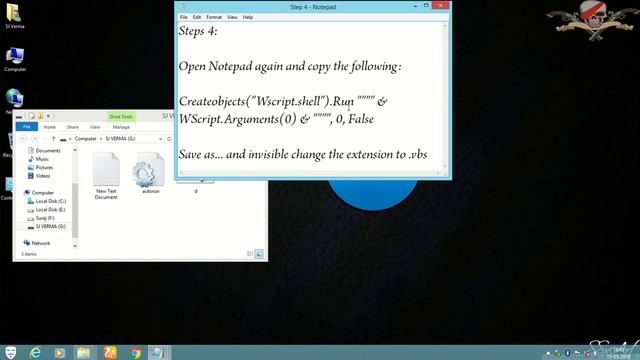Image resolution: width=640 pixels, height=360 pixels.
Task: Open Local Disk (C:) in navigation pane
Action: pos(47,201)
